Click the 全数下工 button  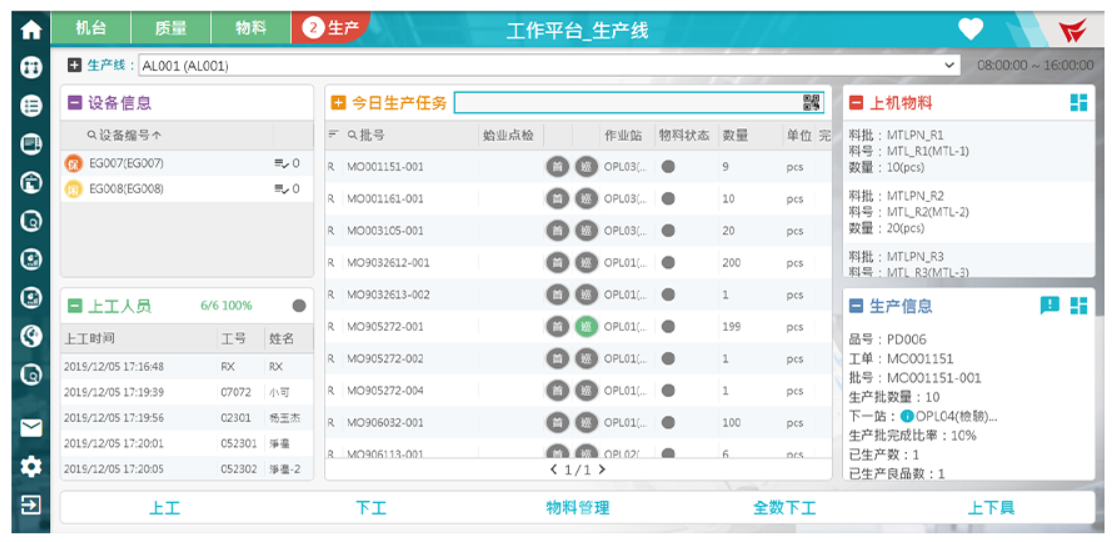784,508
